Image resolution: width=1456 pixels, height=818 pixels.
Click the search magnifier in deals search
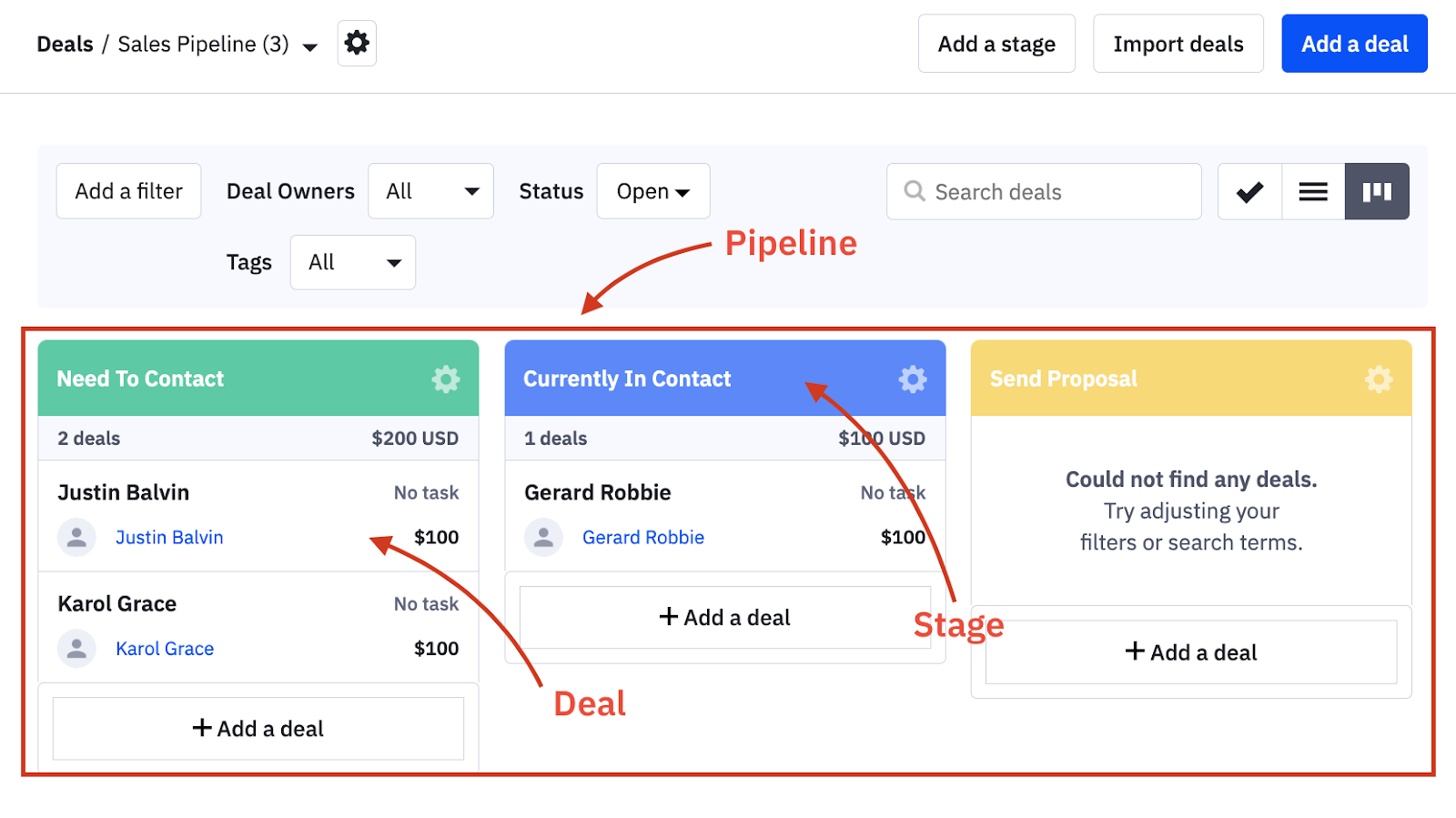[914, 191]
